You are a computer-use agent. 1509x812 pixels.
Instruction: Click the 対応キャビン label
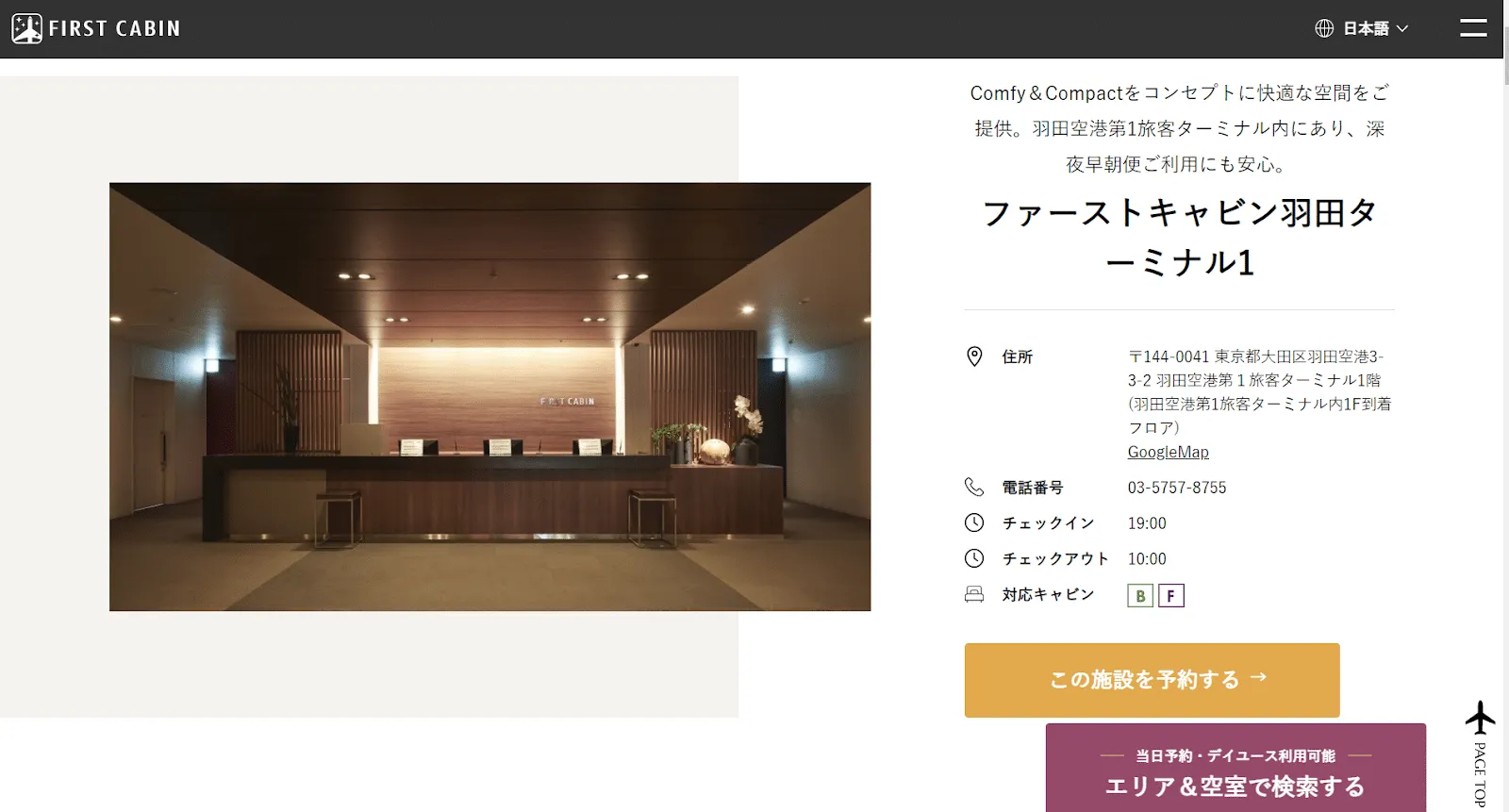[1048, 595]
